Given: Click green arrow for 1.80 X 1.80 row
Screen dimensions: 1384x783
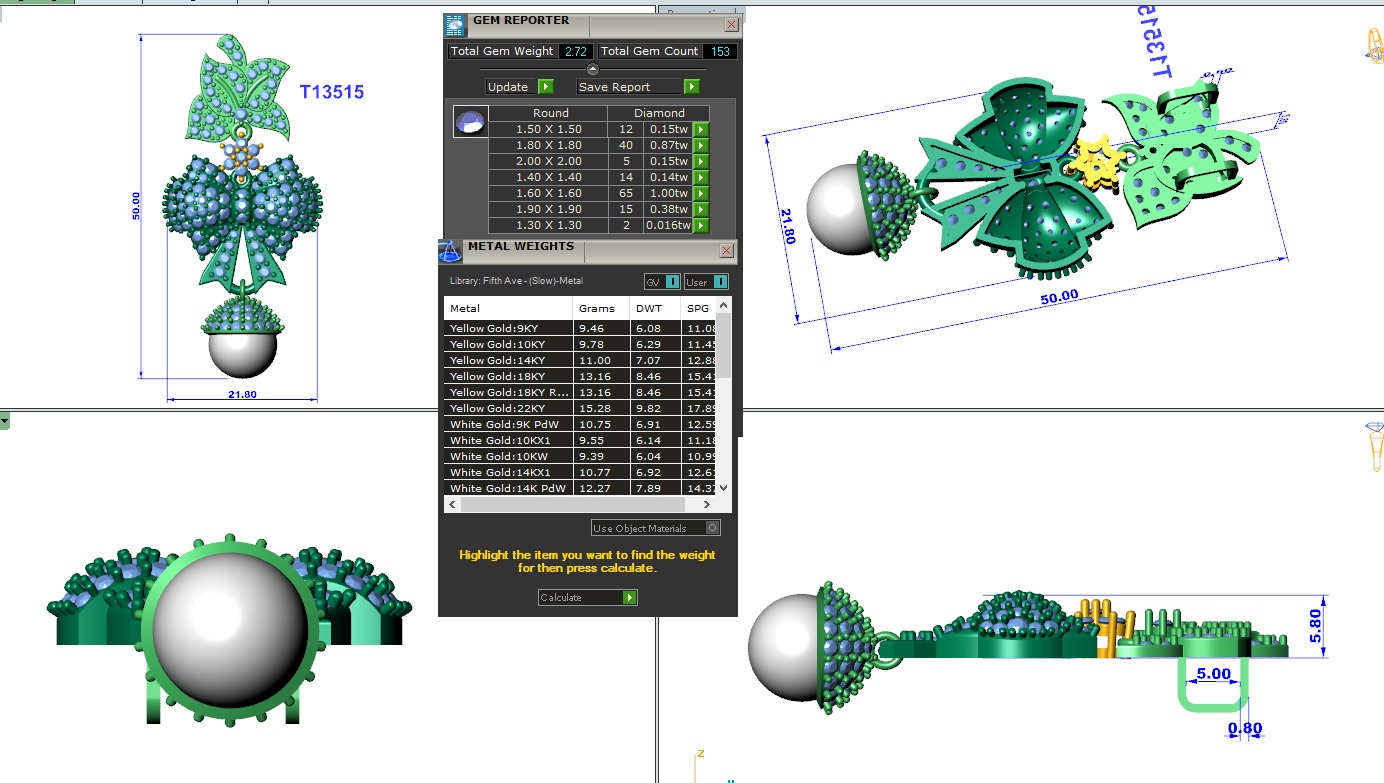Looking at the screenshot, I should coord(701,145).
